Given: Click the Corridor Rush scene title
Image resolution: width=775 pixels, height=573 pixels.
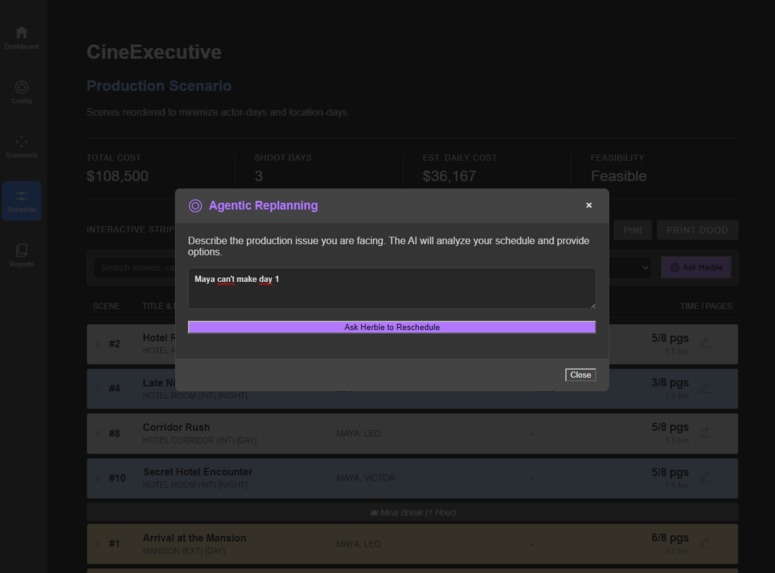Looking at the screenshot, I should coord(176,427).
